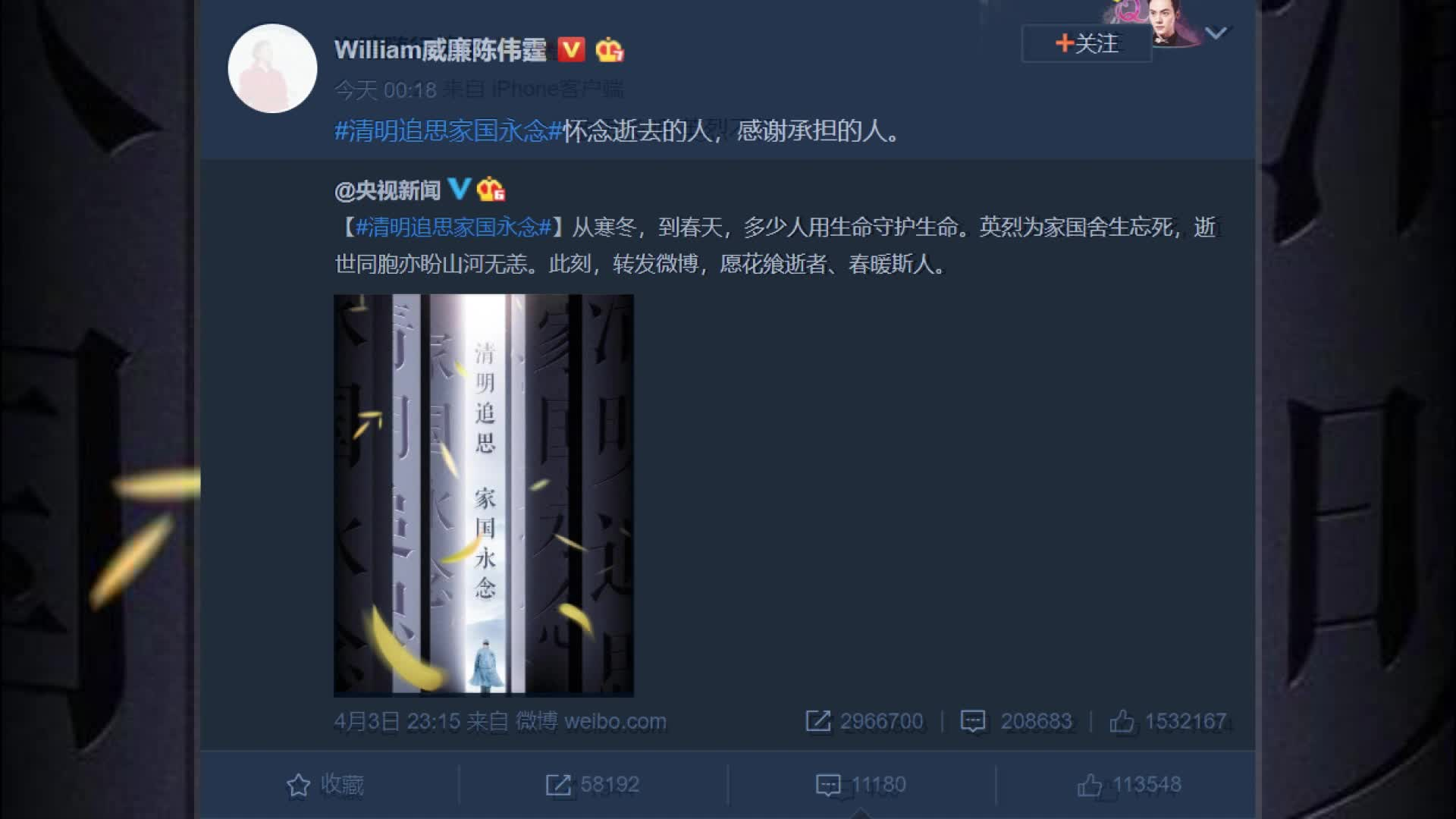Click the crown badge next to 央视新闻
Screen dimensions: 1456x819
pyautogui.click(x=491, y=188)
